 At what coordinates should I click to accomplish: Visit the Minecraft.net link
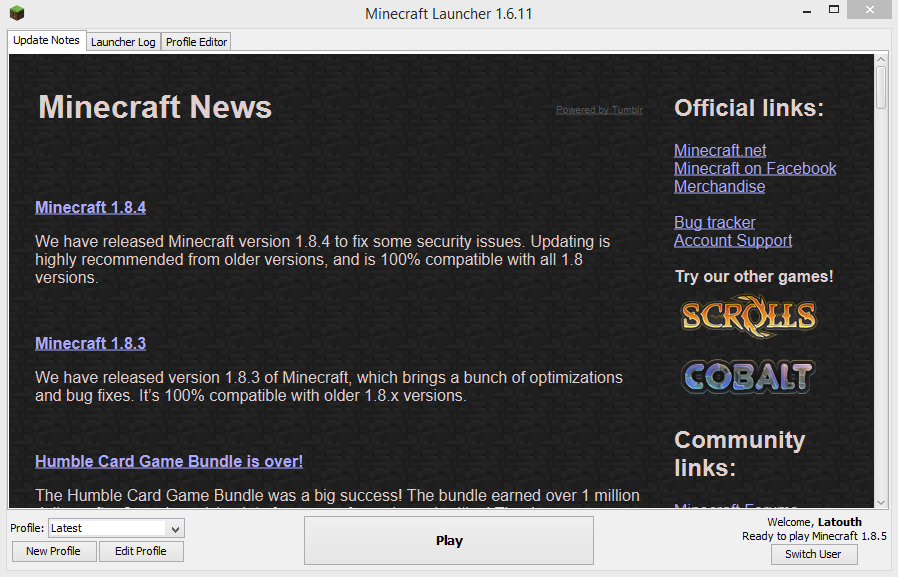pos(720,151)
